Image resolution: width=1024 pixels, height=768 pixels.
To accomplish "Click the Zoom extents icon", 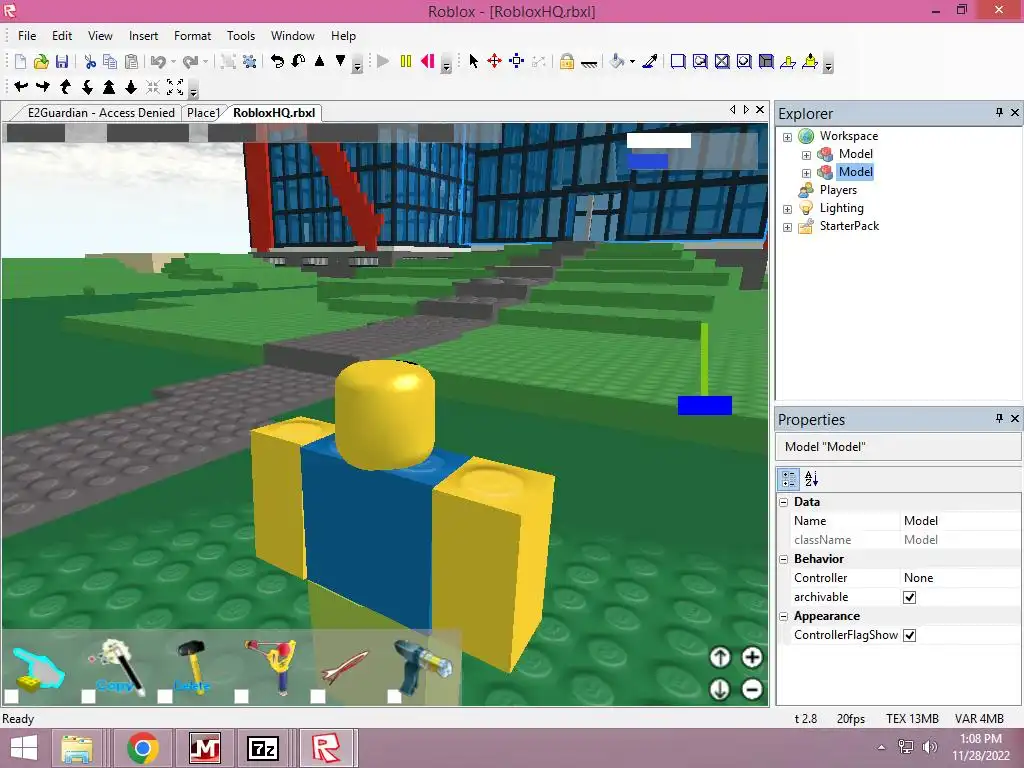I will pos(175,87).
